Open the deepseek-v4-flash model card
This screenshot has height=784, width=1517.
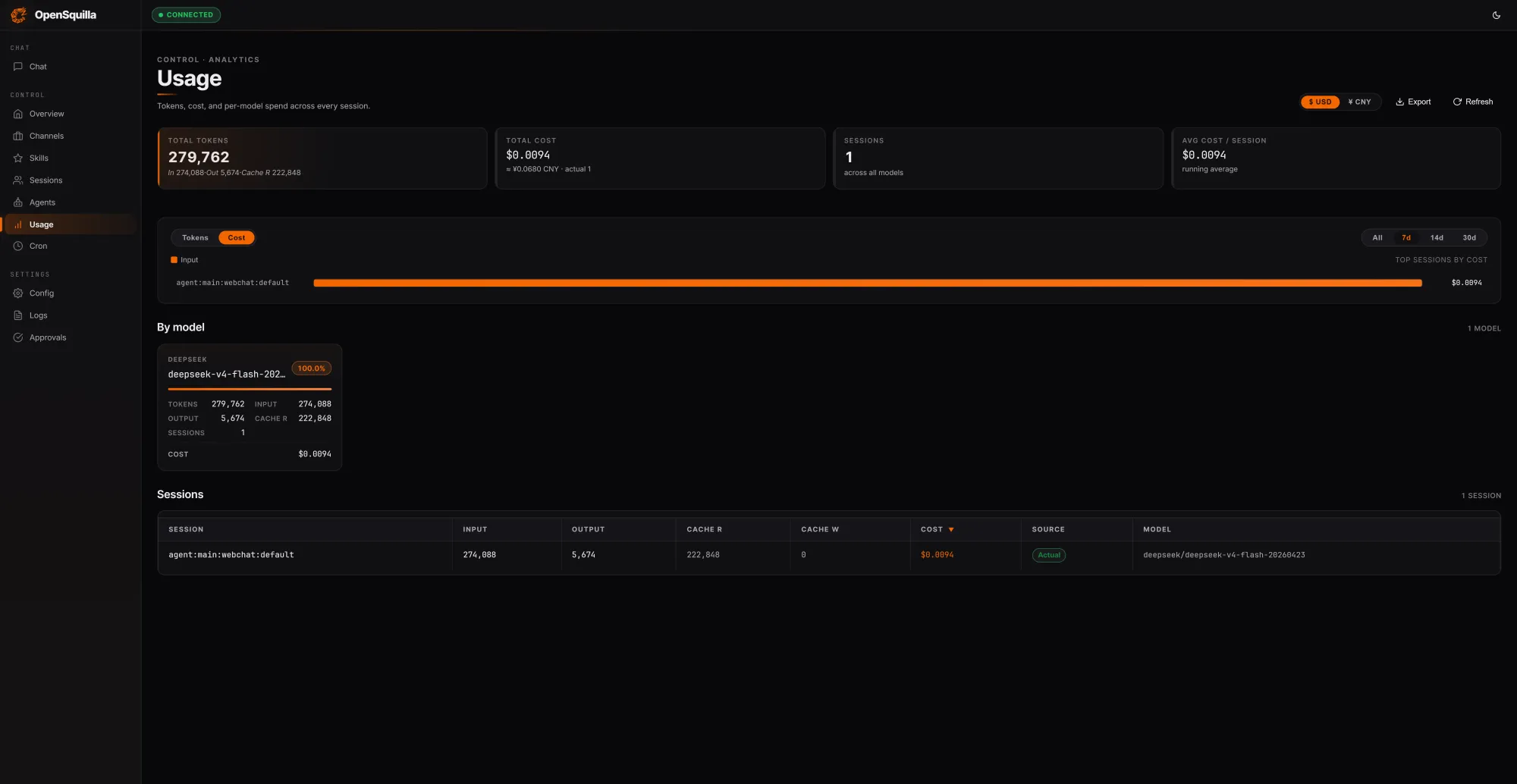pos(250,407)
